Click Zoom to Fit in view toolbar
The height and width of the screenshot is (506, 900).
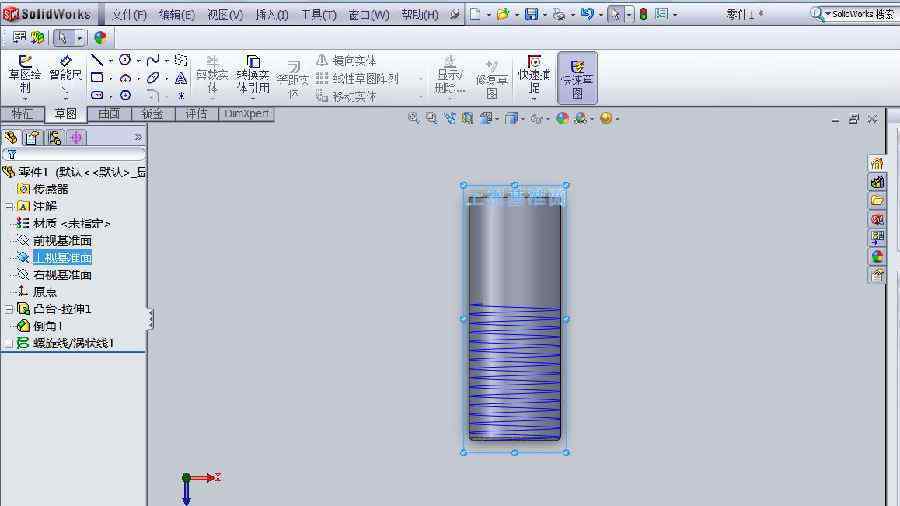coord(413,118)
